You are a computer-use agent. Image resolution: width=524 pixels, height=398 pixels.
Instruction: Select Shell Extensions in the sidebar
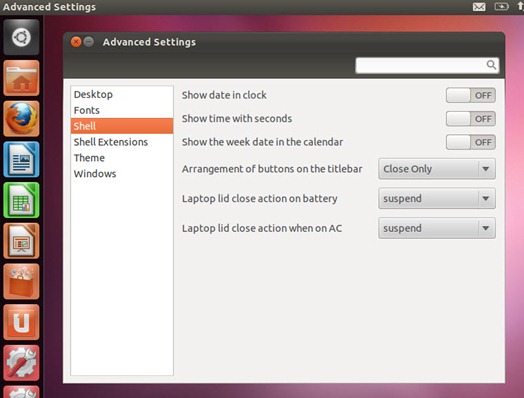(x=122, y=142)
